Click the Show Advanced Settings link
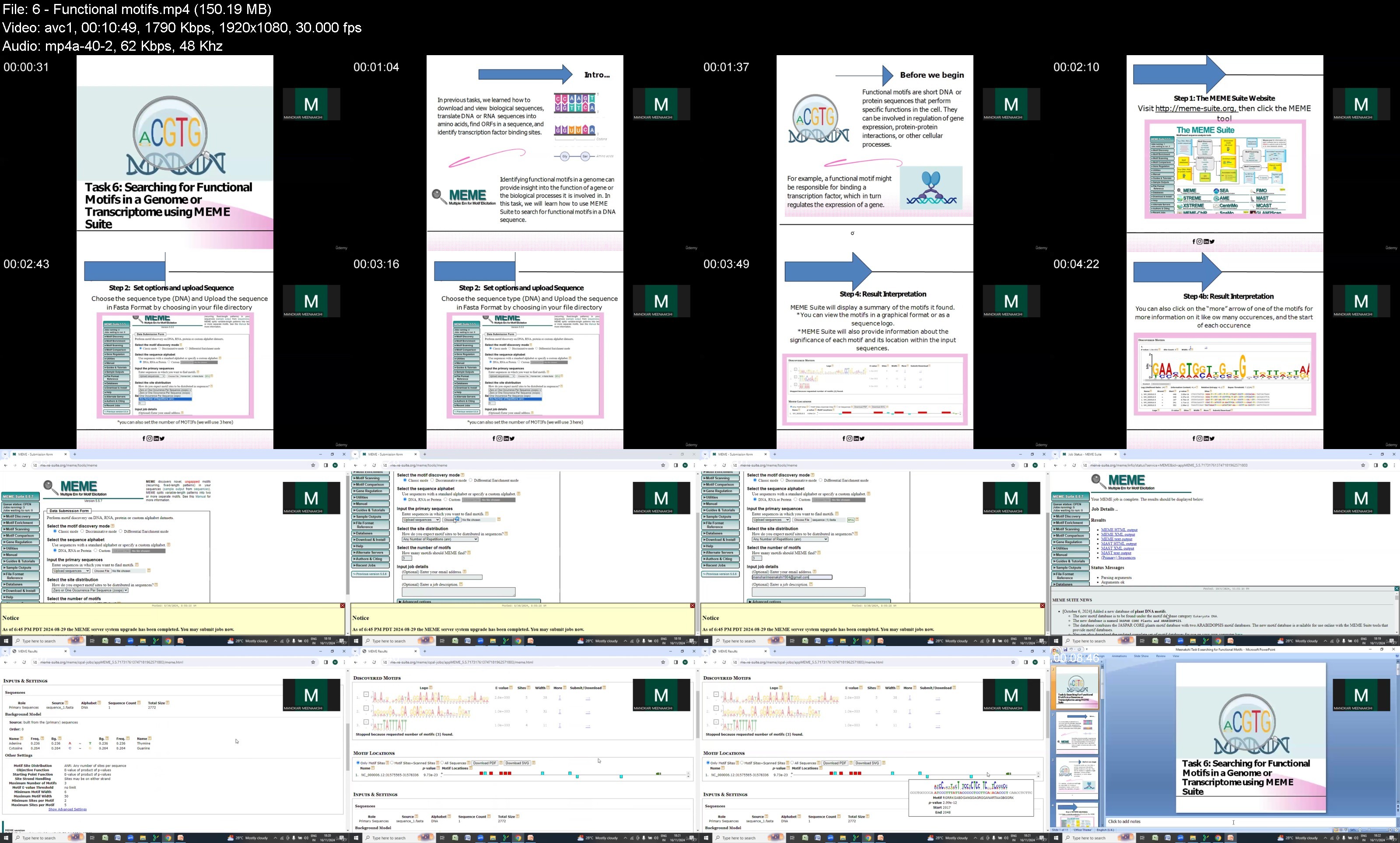This screenshot has width=1400, height=843. click(x=67, y=809)
